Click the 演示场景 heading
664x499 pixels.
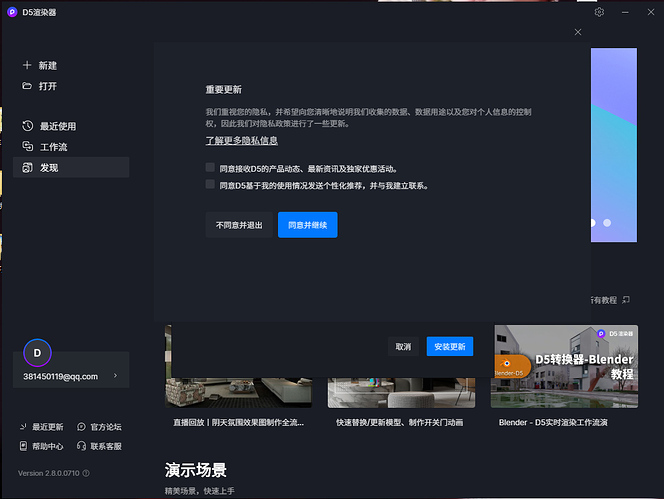pyautogui.click(x=196, y=470)
